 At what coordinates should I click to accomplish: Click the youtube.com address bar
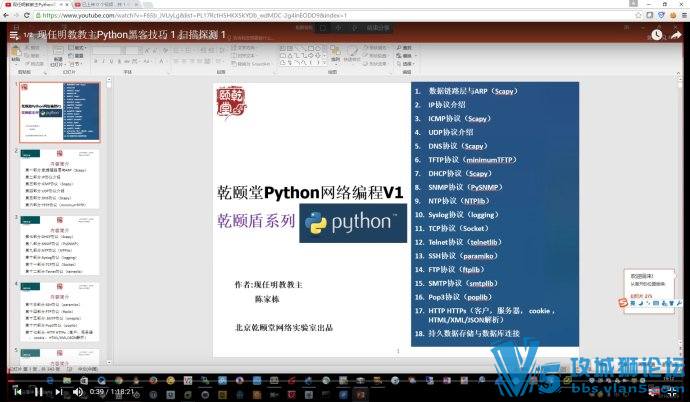(334, 15)
